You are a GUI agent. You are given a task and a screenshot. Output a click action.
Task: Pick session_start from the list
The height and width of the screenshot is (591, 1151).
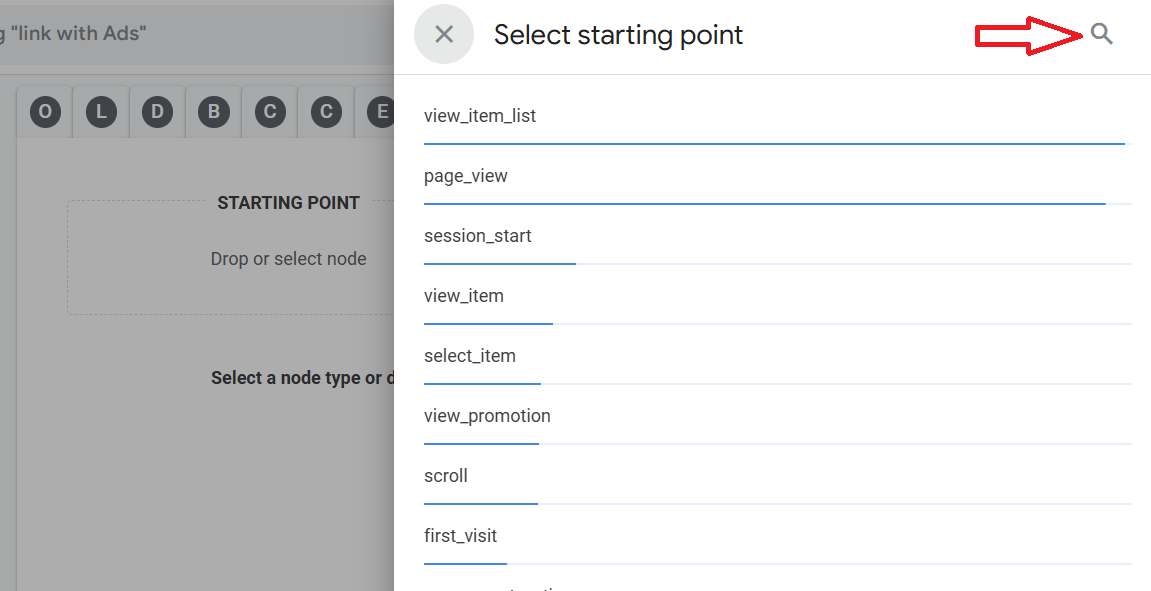(x=478, y=236)
